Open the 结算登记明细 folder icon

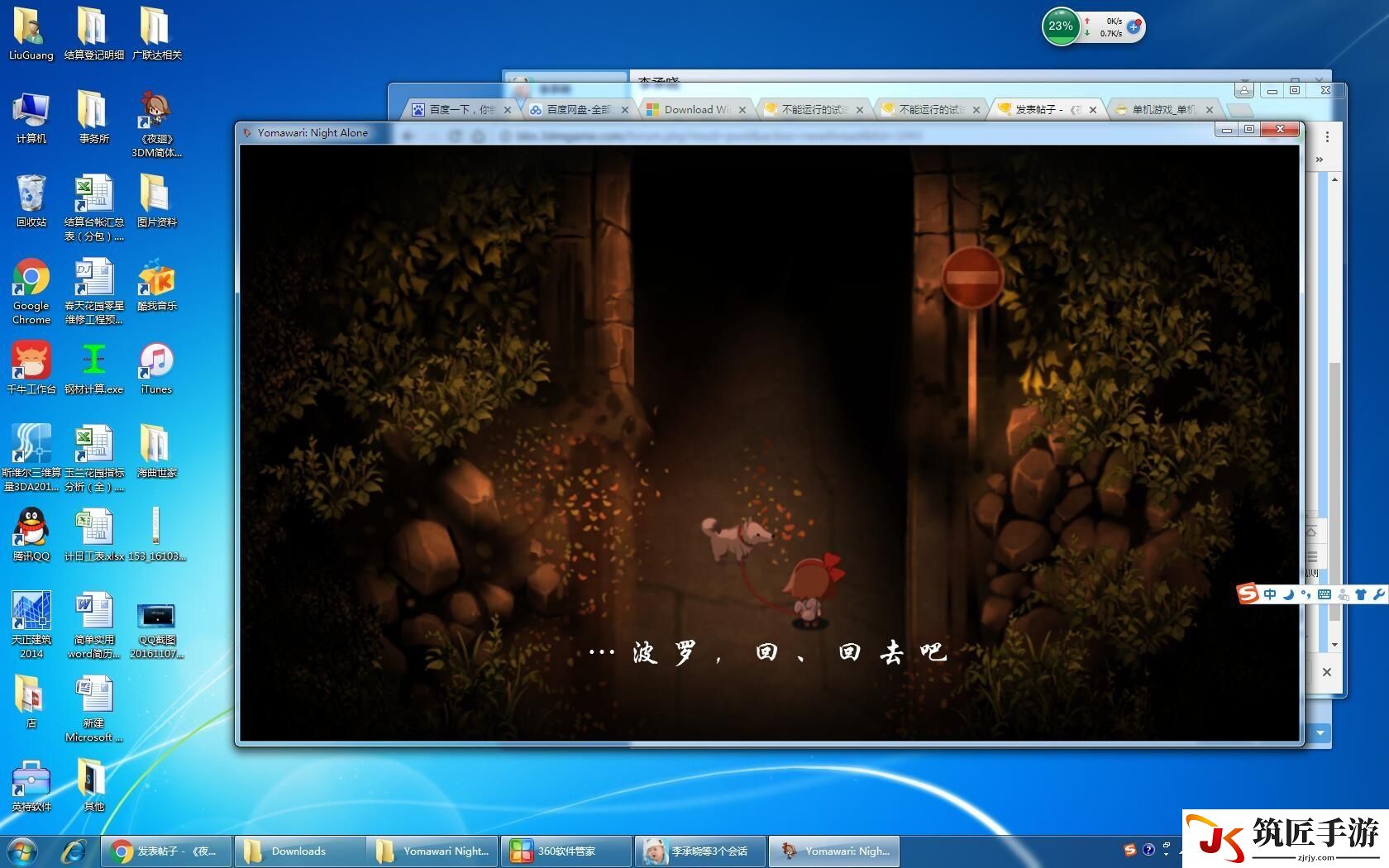point(93,33)
